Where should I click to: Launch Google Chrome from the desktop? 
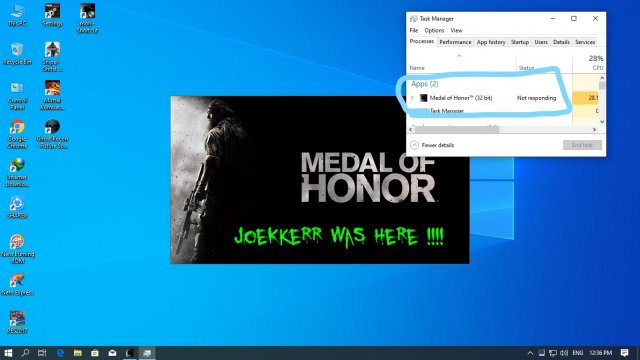click(17, 134)
